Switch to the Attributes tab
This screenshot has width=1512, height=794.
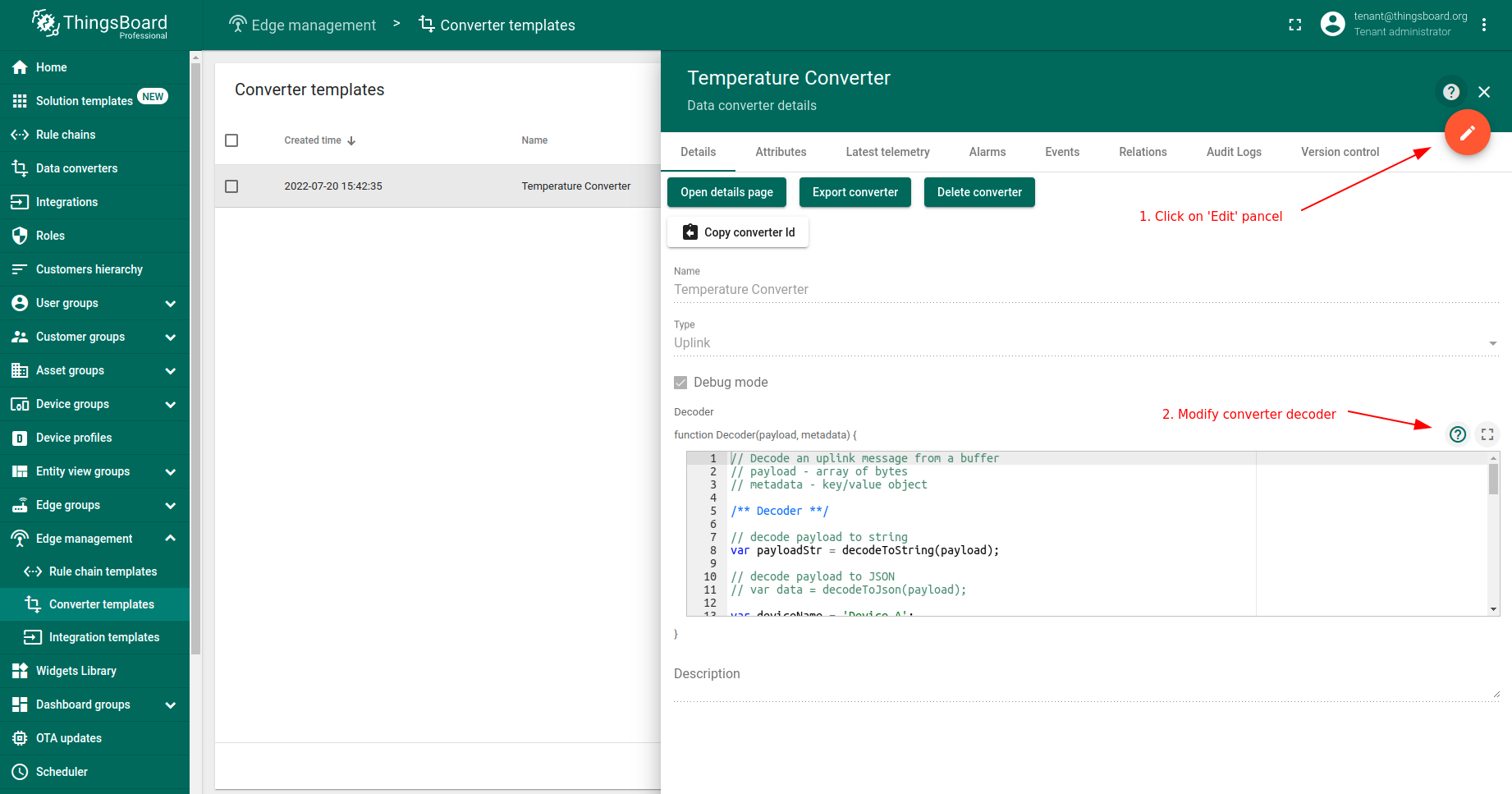coord(781,152)
